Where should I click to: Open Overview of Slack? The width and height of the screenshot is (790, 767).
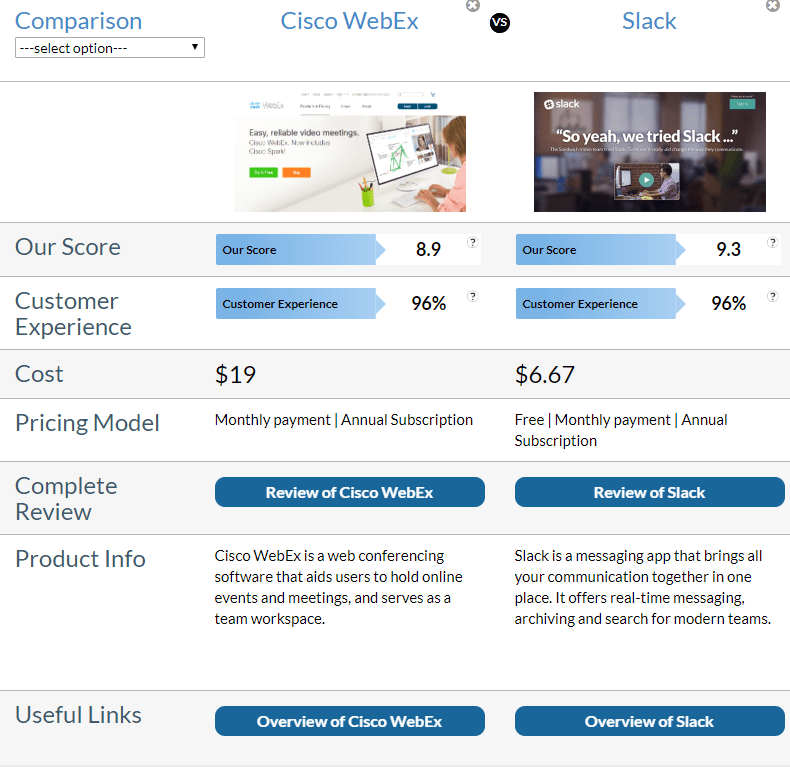click(x=649, y=721)
